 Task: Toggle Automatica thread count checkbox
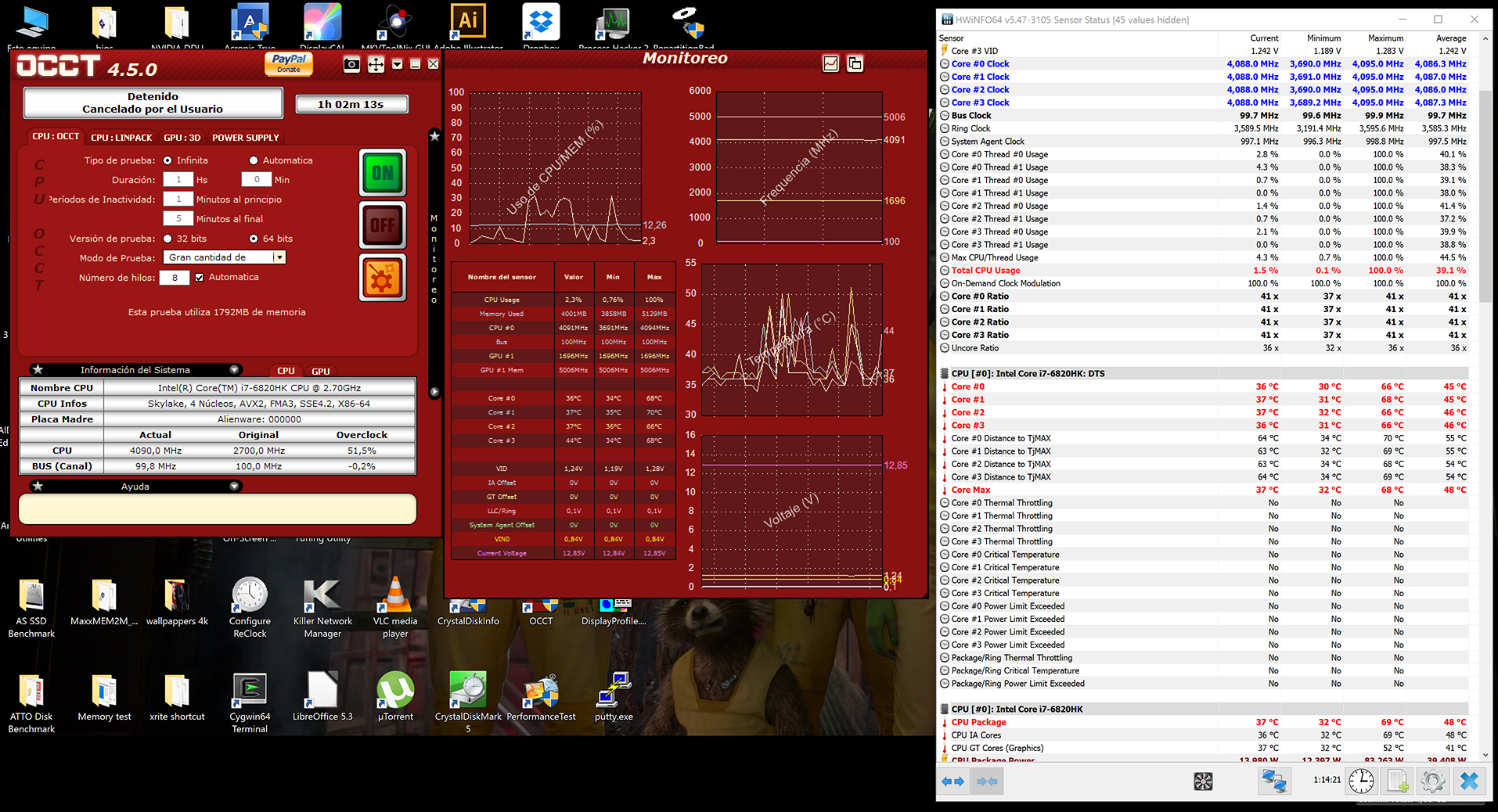200,277
